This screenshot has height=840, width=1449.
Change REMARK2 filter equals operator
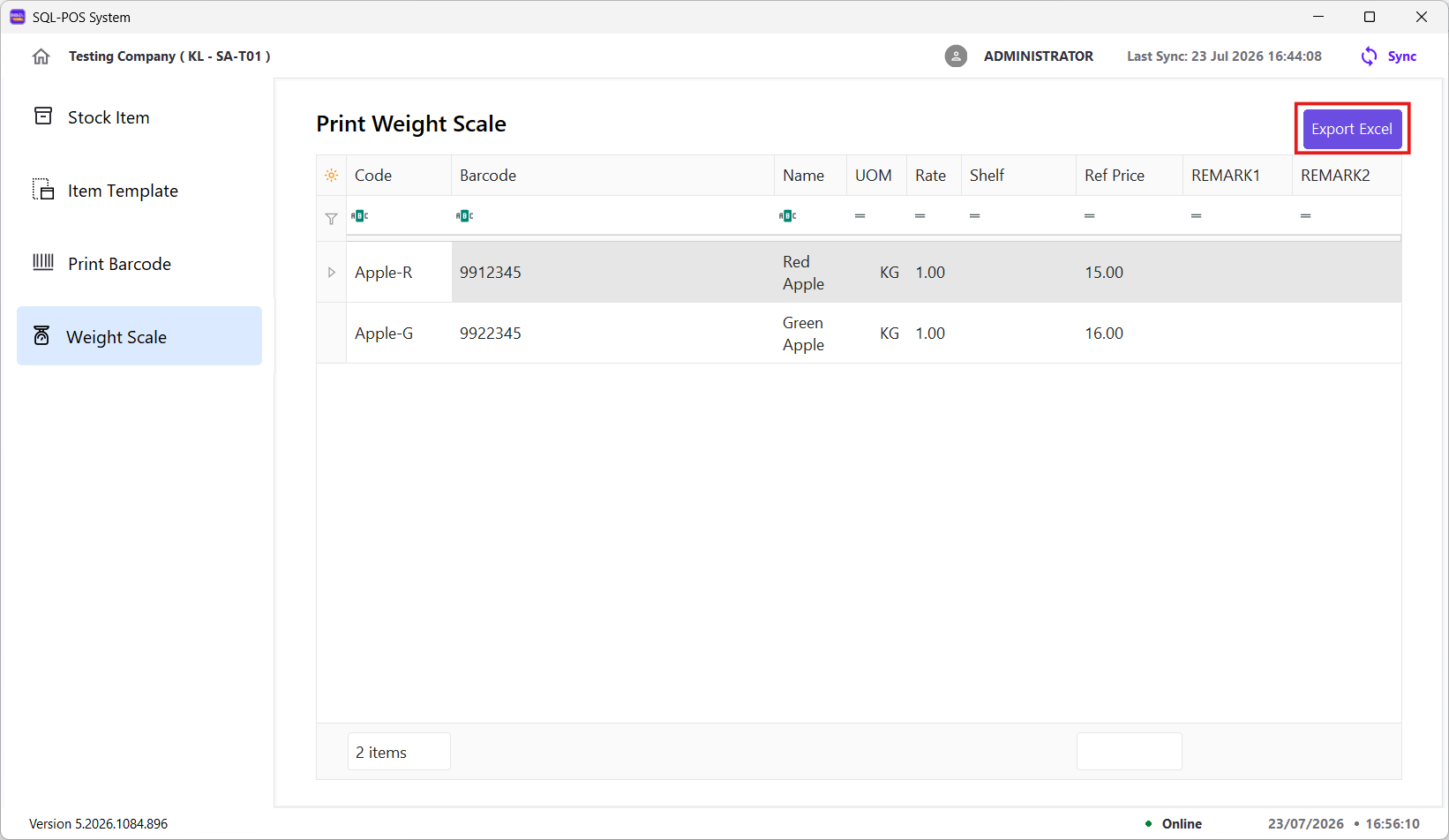tap(1306, 216)
